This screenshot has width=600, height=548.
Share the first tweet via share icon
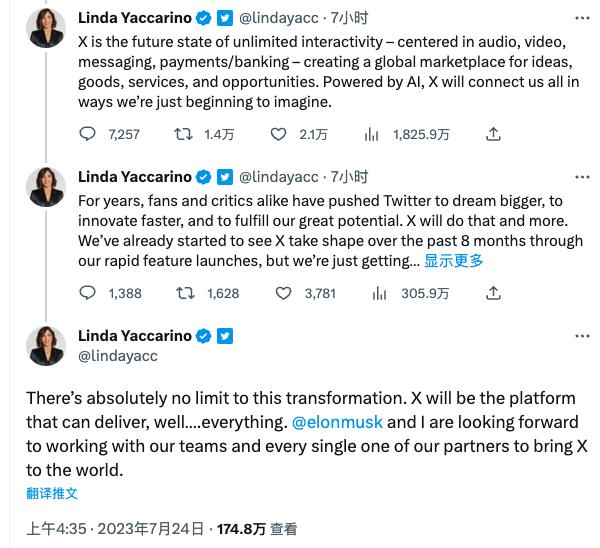(x=493, y=134)
